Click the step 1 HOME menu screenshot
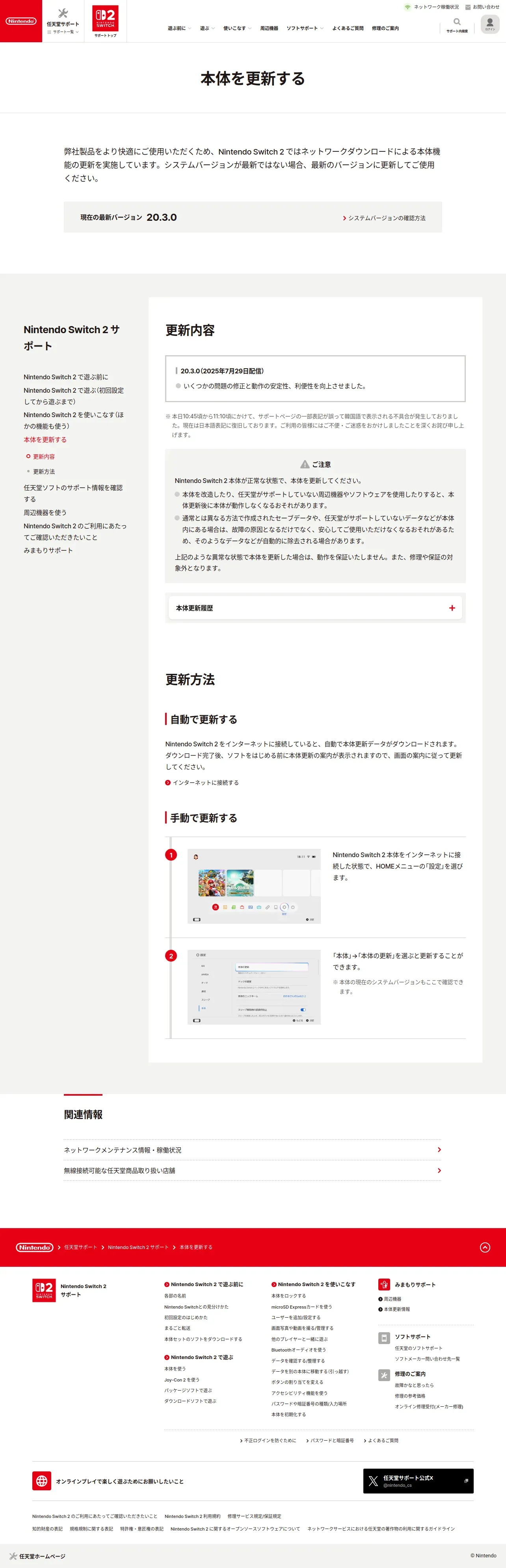 tap(254, 886)
